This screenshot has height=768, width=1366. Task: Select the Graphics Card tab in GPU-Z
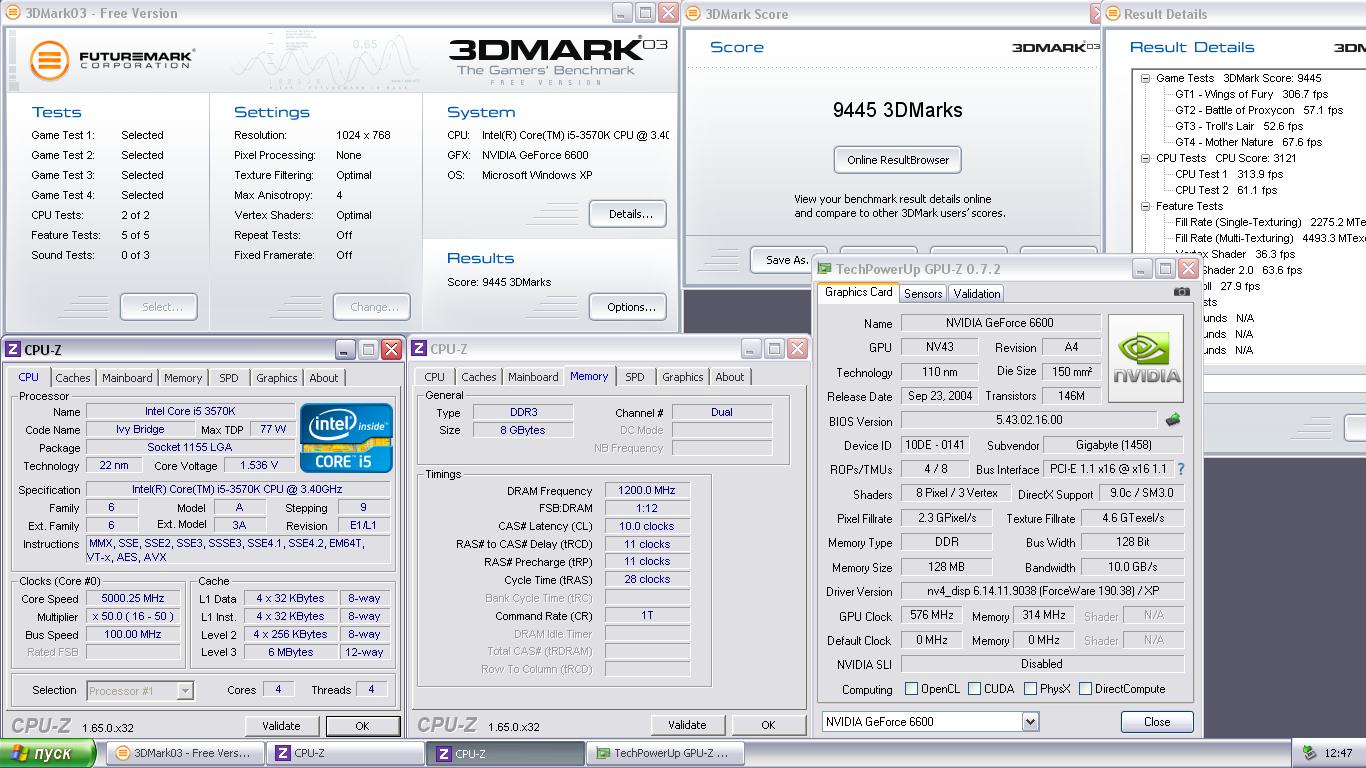[858, 292]
